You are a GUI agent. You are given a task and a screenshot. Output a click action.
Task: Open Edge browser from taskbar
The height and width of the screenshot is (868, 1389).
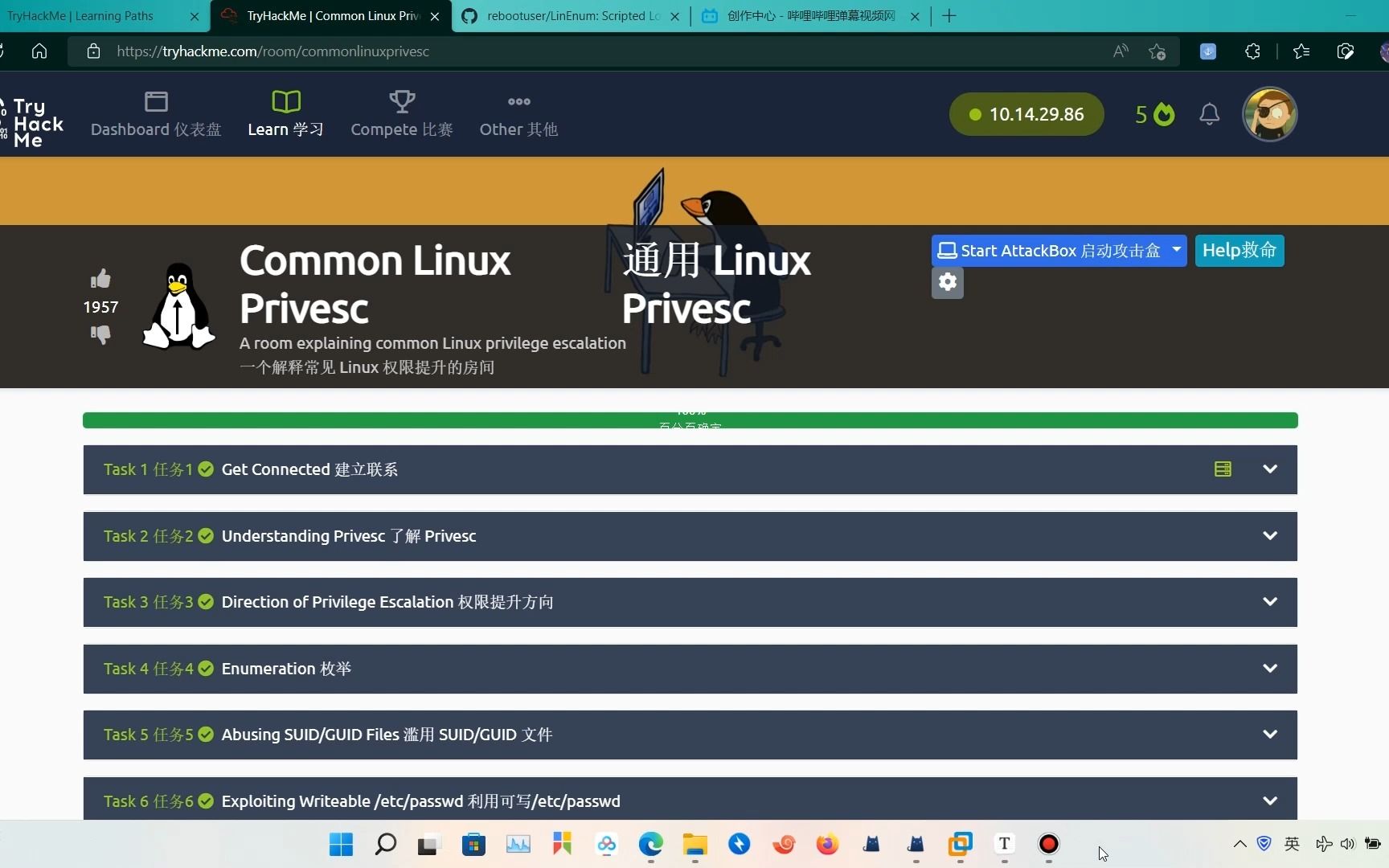click(650, 844)
